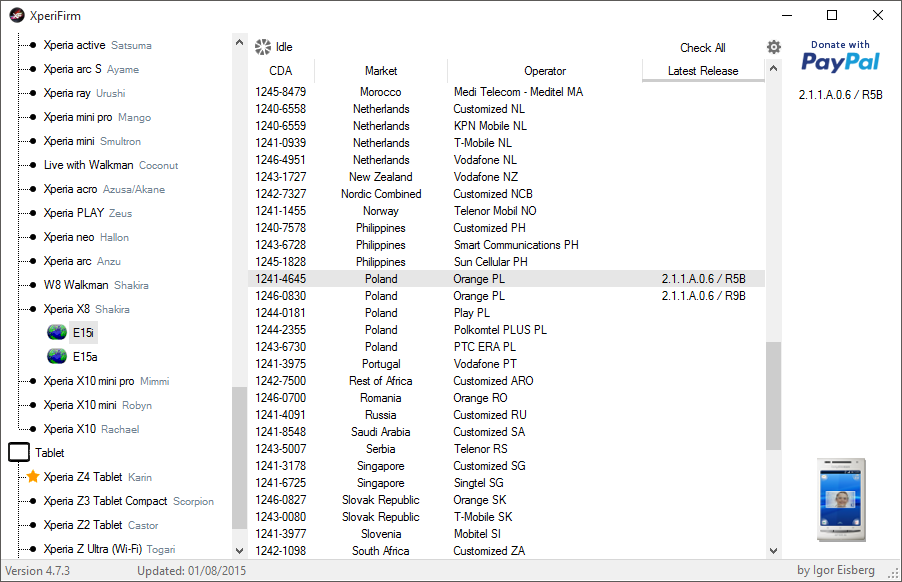Screen dimensions: 902x582
Task: Select Xperia Z3 Tablet Compact Scorpion
Action: 128,501
